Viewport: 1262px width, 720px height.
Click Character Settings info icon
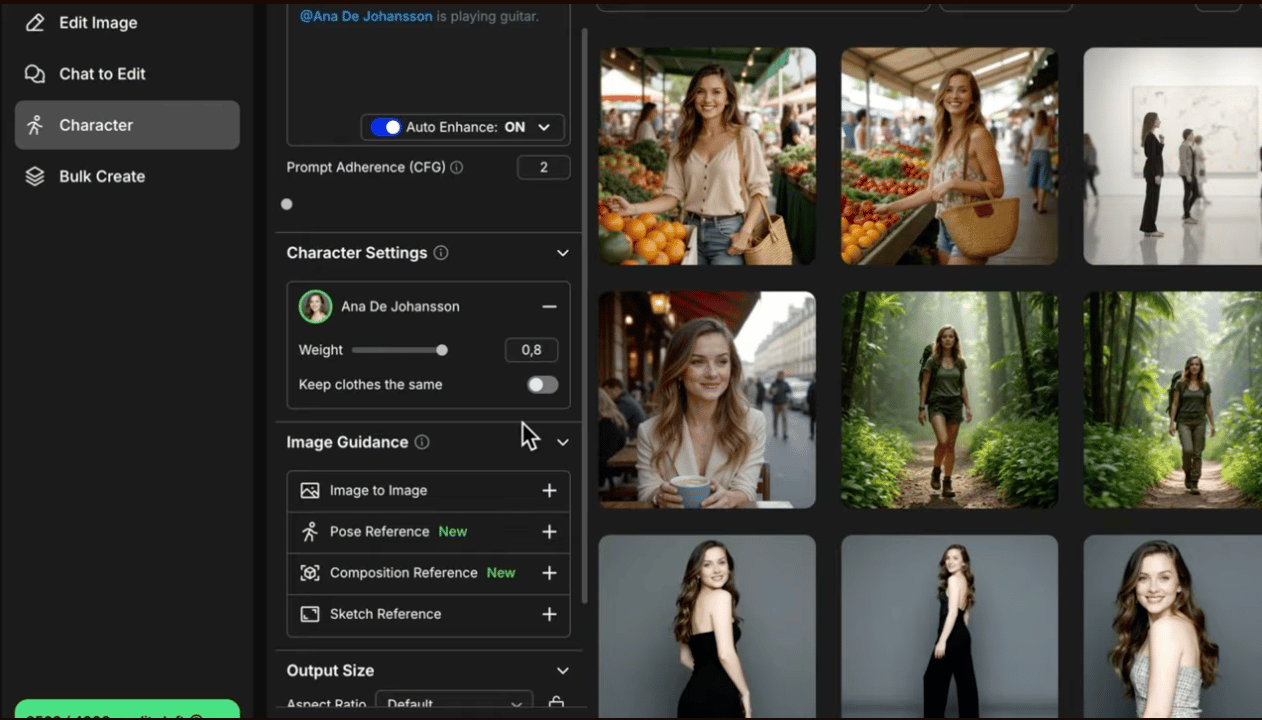point(441,253)
